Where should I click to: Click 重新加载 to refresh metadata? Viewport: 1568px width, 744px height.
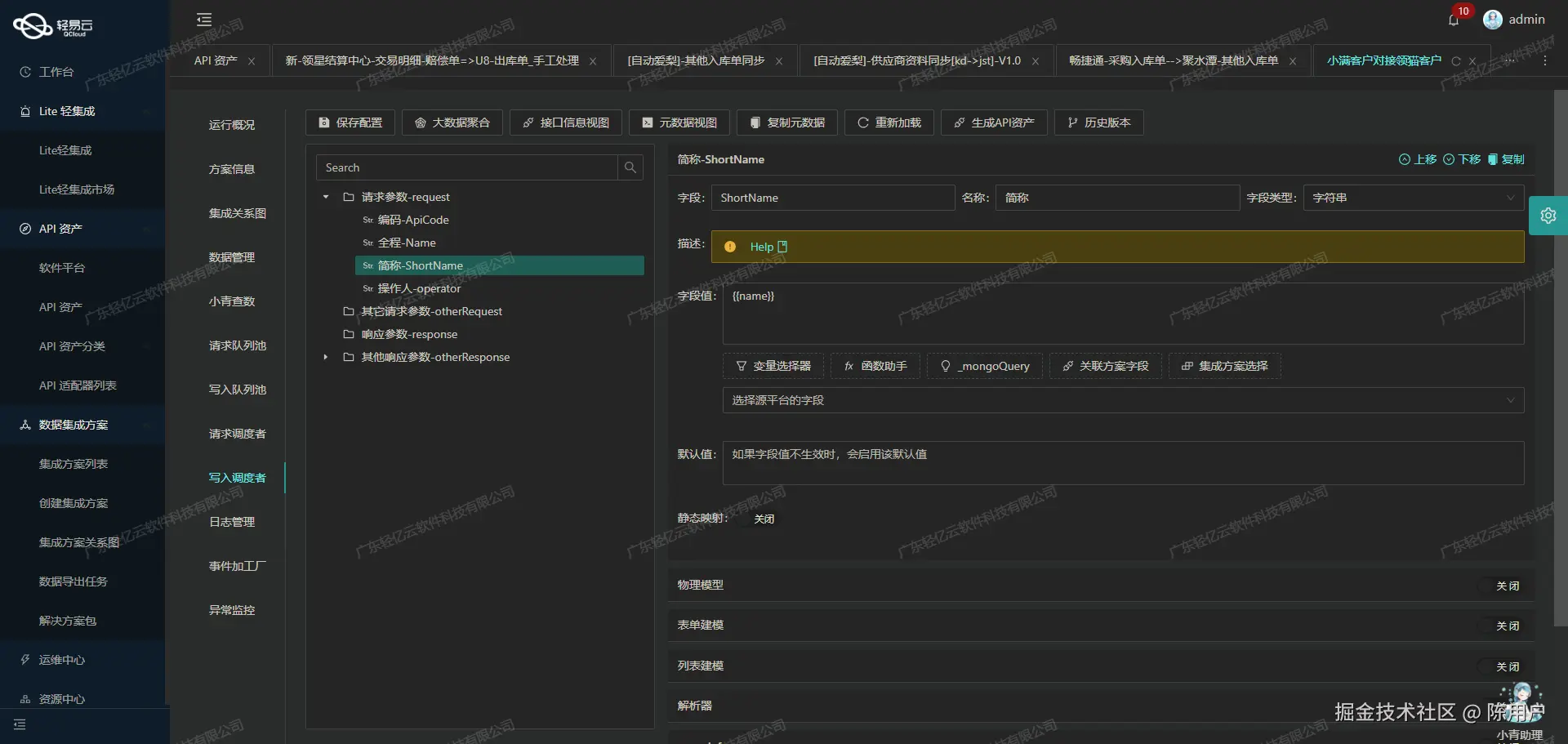tap(889, 123)
